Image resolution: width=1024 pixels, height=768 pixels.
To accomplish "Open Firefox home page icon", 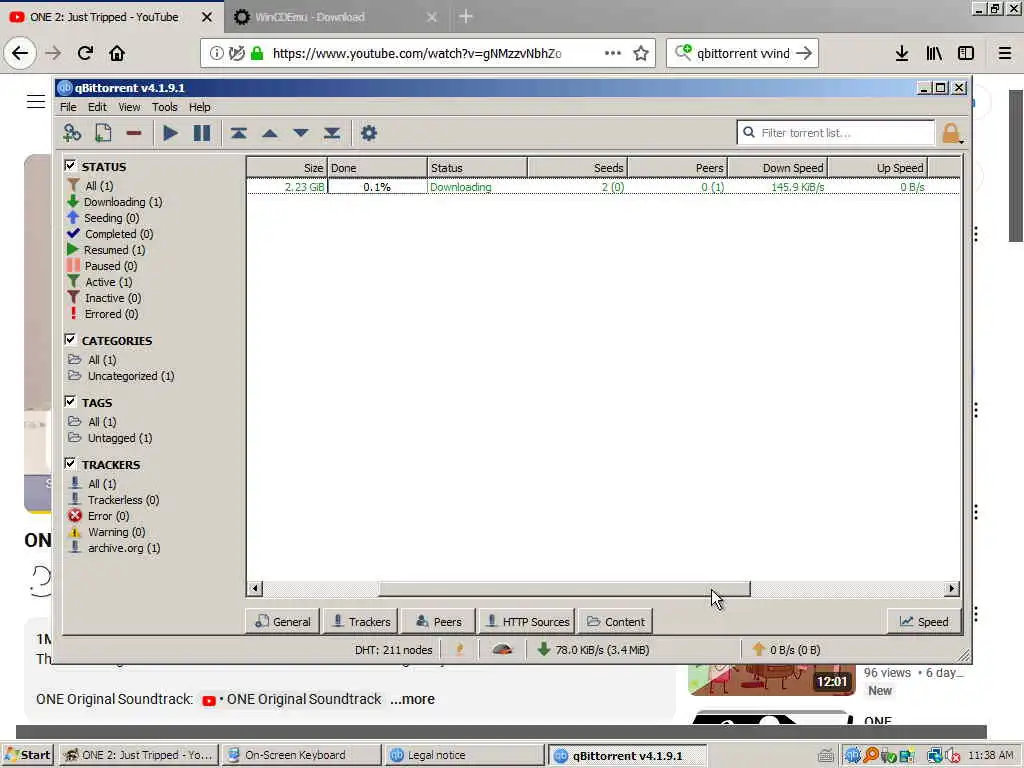I will click(117, 53).
